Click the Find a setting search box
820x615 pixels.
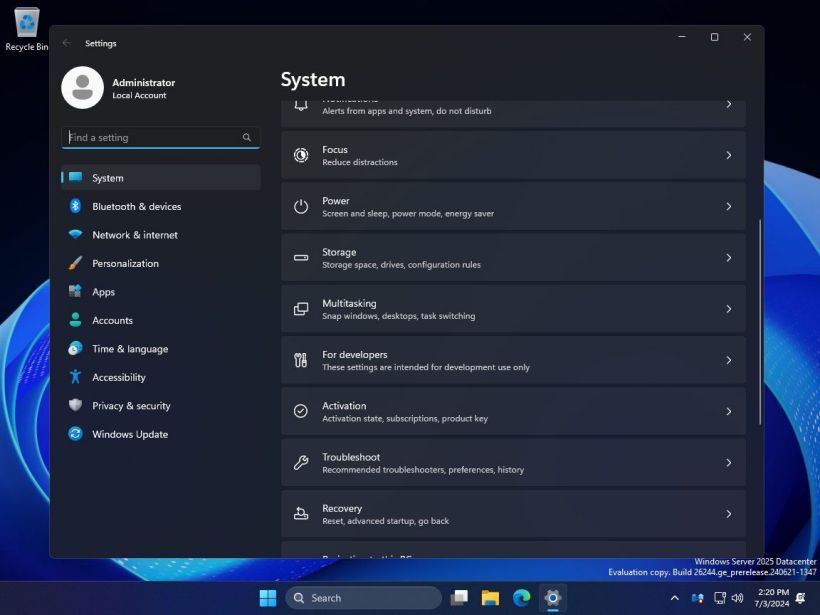(150, 138)
